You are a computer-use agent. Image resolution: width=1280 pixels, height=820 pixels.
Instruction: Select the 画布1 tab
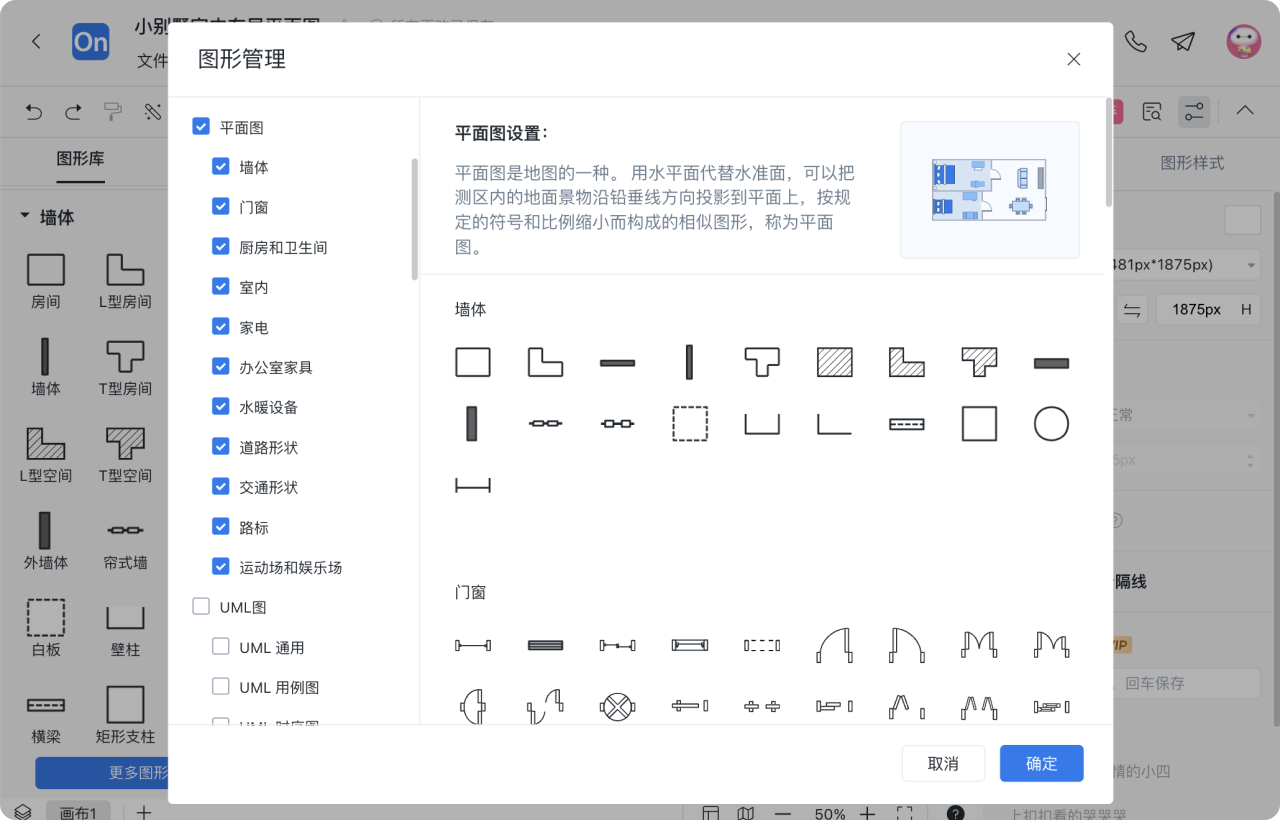[x=77, y=811]
